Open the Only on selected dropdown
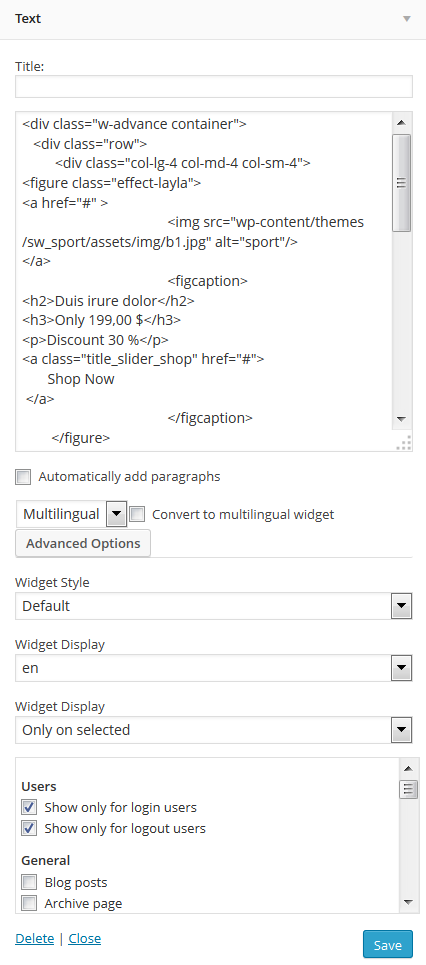Image resolution: width=426 pixels, height=965 pixels. point(214,731)
